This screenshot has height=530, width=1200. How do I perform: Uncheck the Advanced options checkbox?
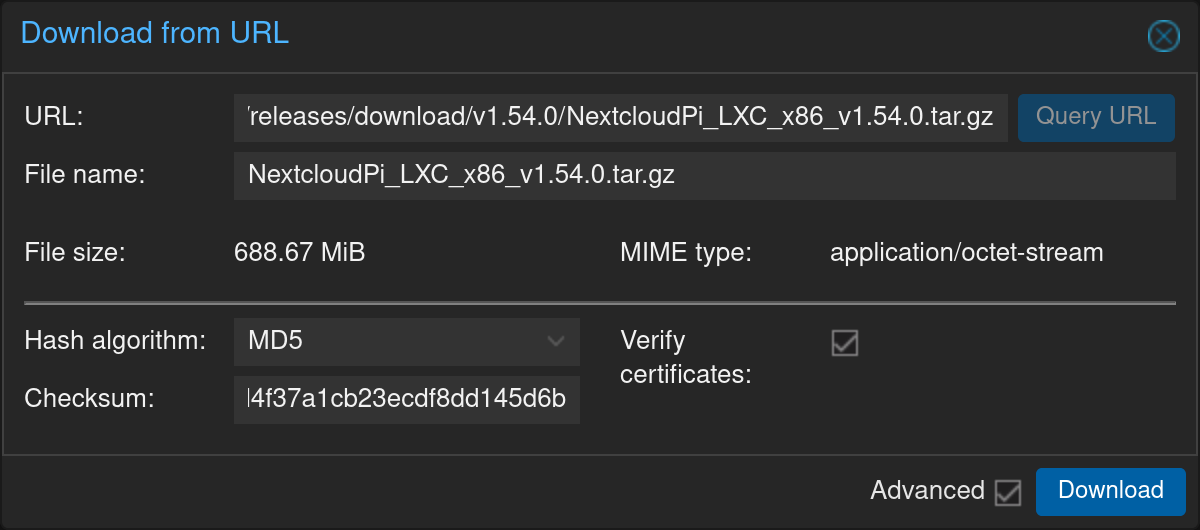tap(1008, 492)
